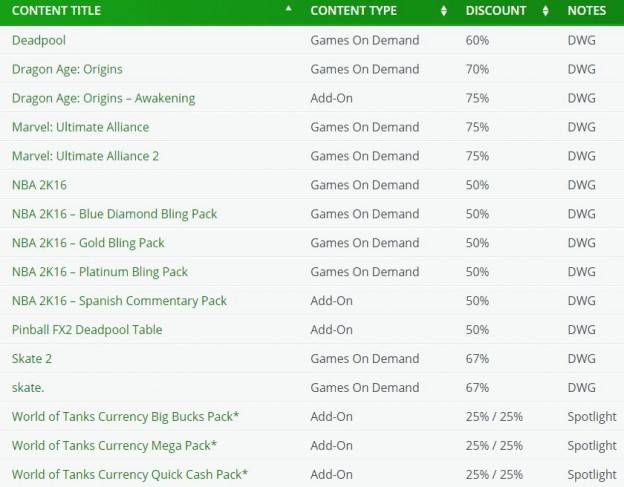Viewport: 624px width, 487px height.
Task: Toggle the Discount column sort arrows
Action: [x=546, y=11]
